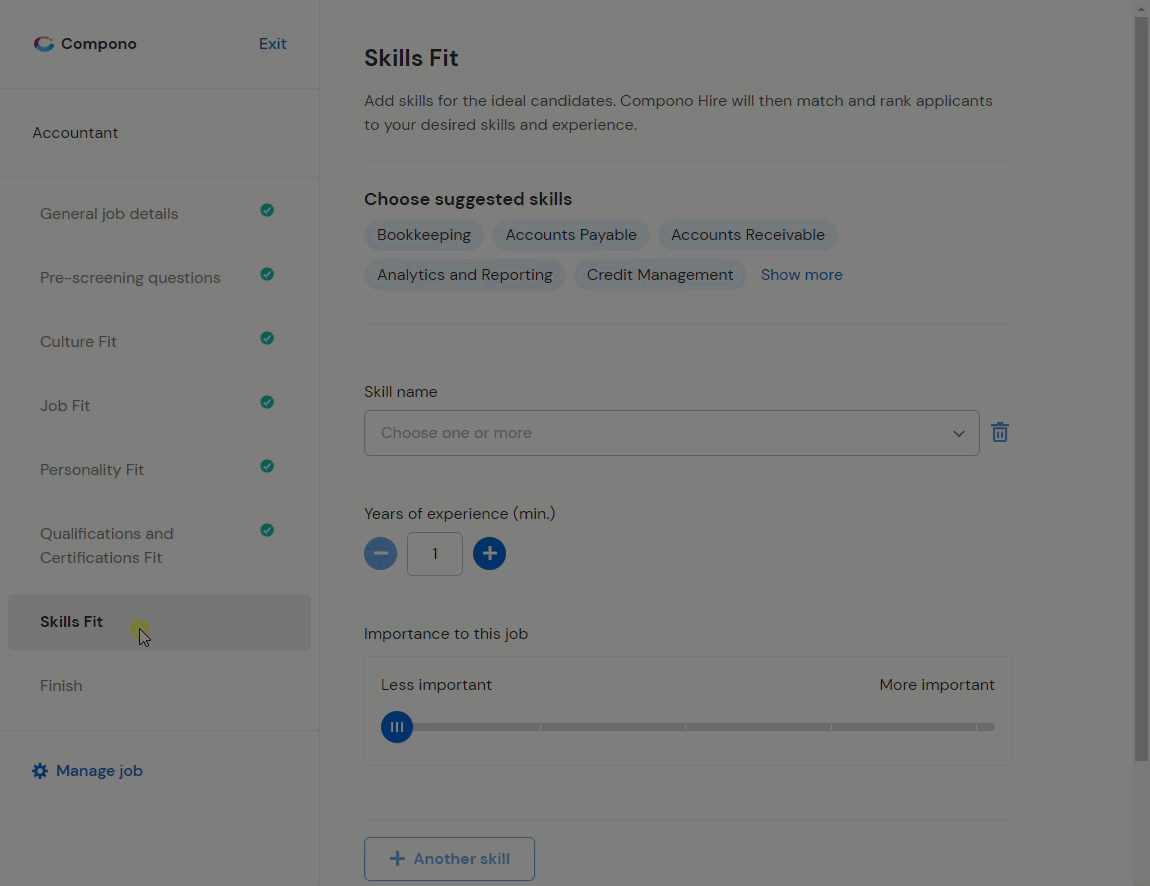Click the Choose suggested skills heading
The image size is (1150, 886).
click(x=468, y=199)
